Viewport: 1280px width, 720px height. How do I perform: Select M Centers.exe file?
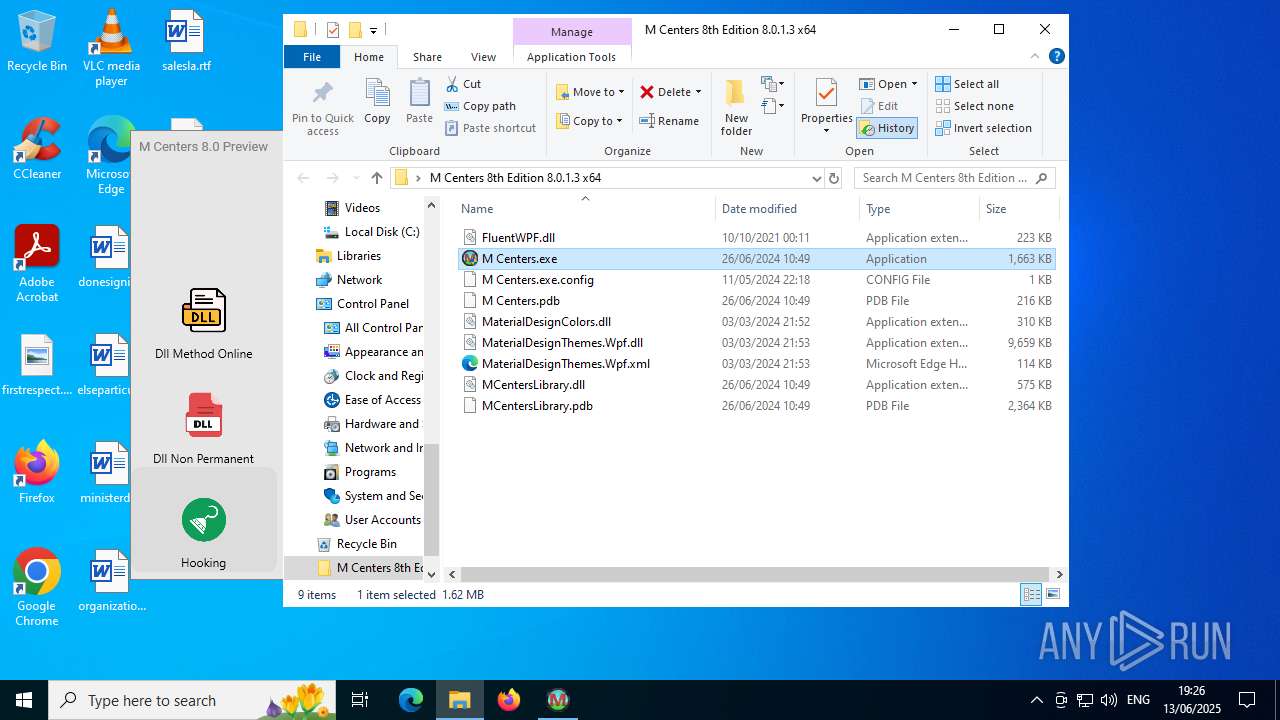(757, 259)
